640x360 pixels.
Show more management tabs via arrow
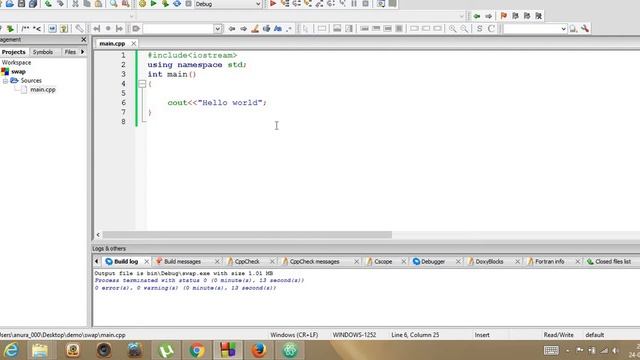pos(82,52)
